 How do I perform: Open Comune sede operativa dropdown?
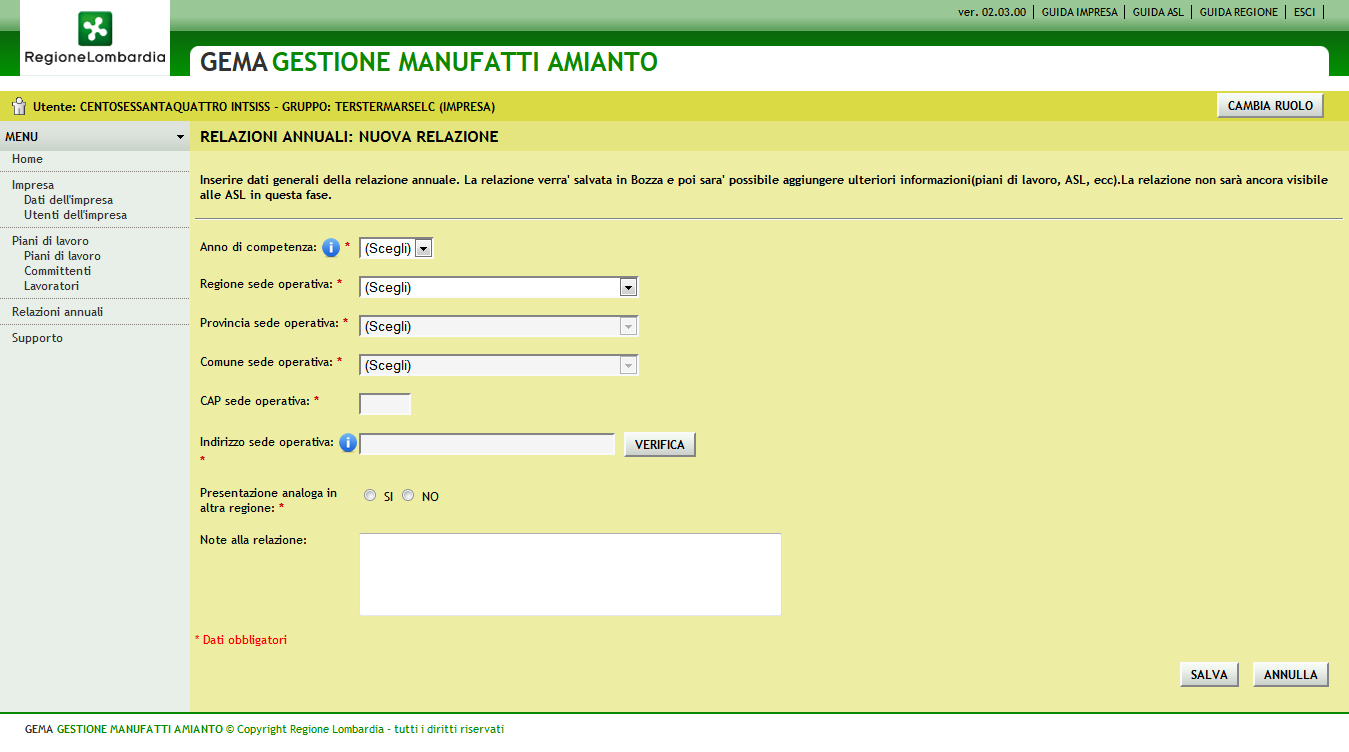pyautogui.click(x=498, y=366)
